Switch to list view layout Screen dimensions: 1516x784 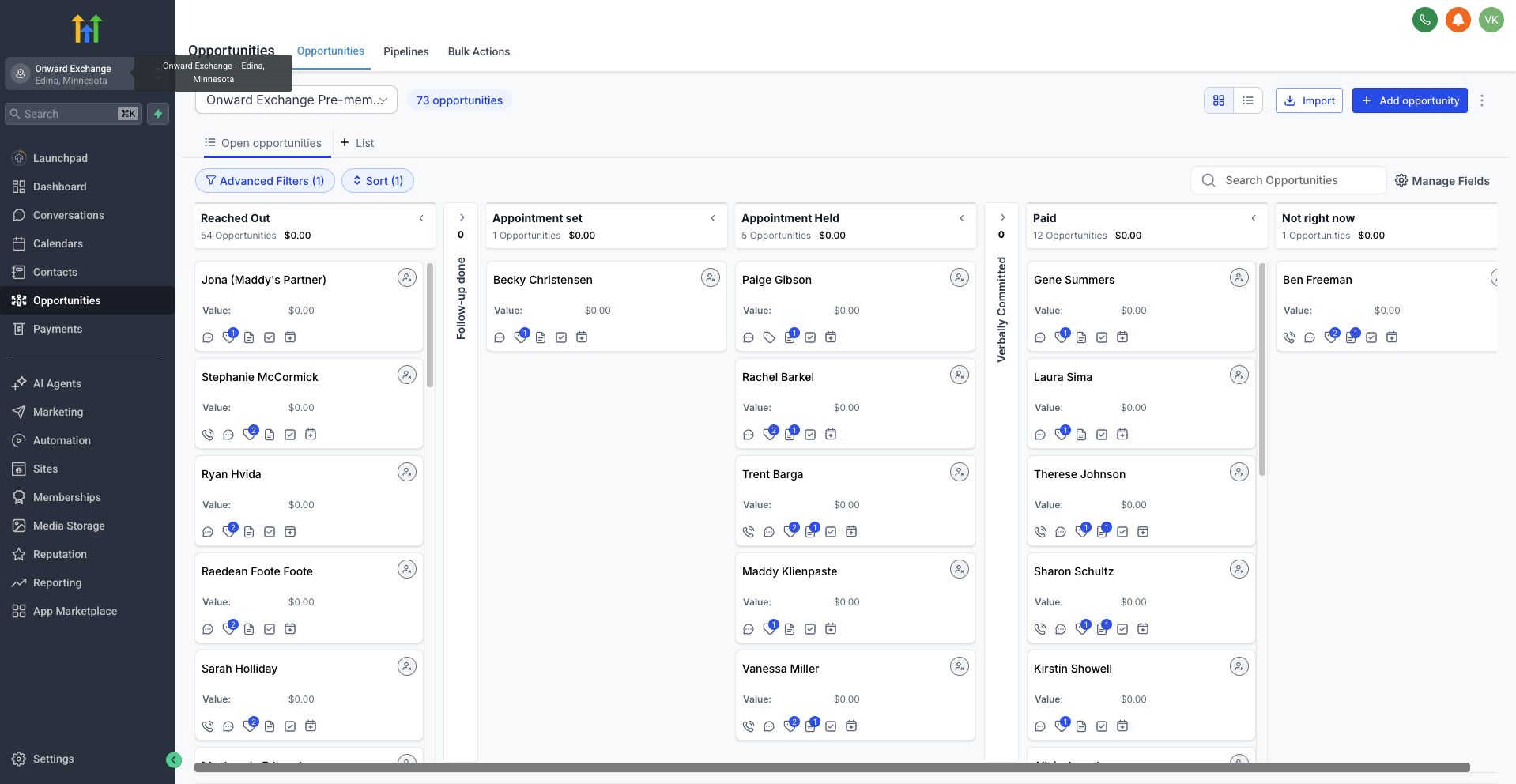1248,100
